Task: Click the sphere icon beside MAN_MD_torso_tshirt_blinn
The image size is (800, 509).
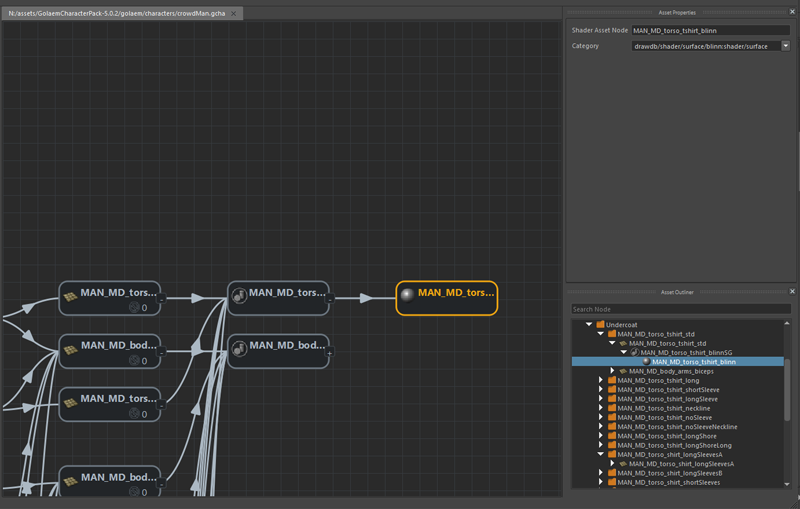Action: click(x=646, y=362)
